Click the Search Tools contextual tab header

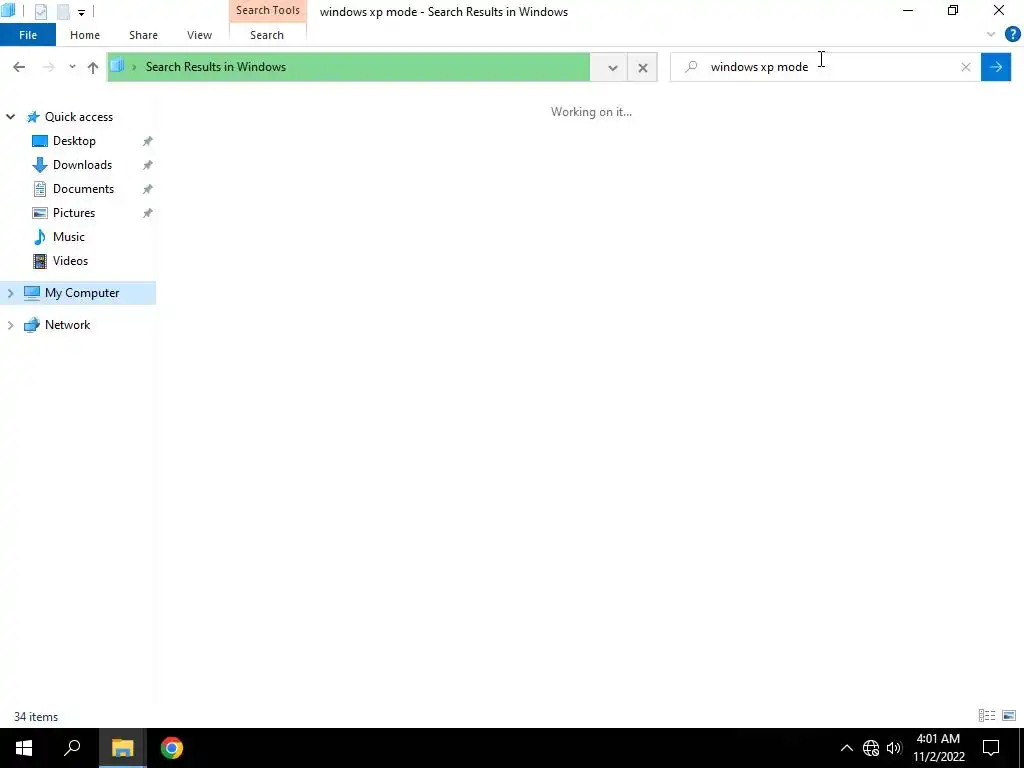(268, 10)
